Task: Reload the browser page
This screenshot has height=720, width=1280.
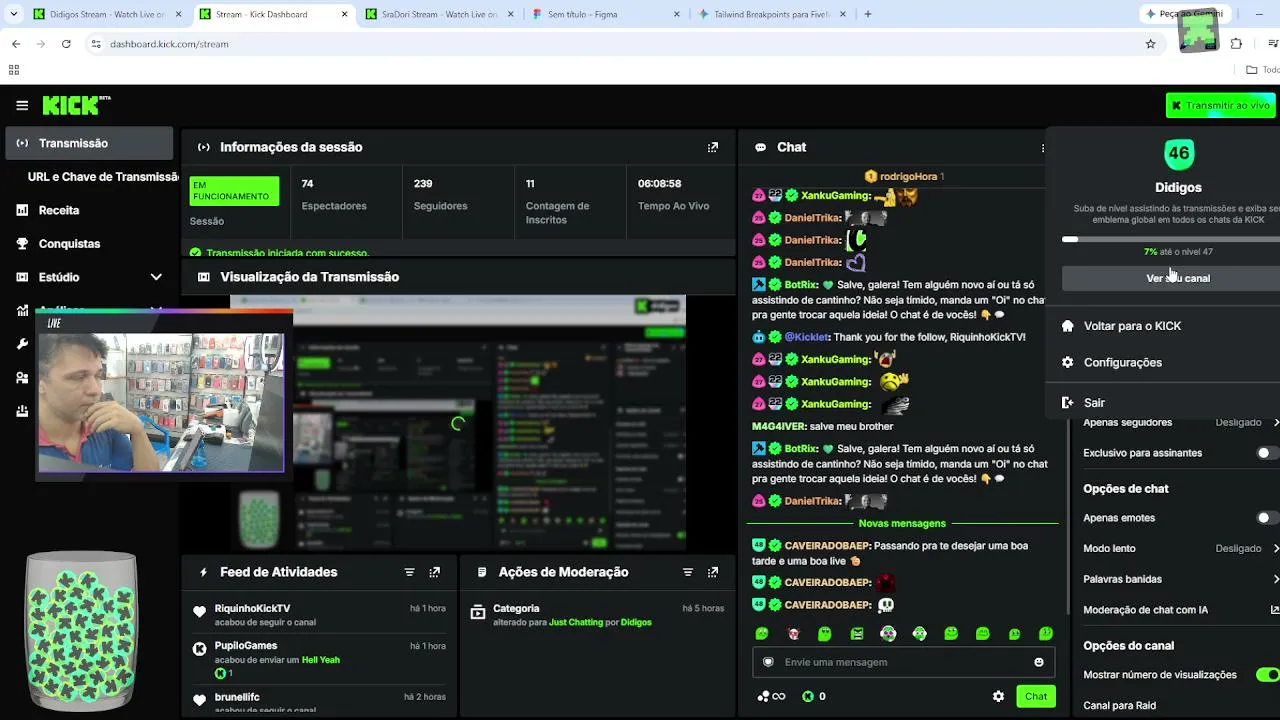Action: point(66,44)
